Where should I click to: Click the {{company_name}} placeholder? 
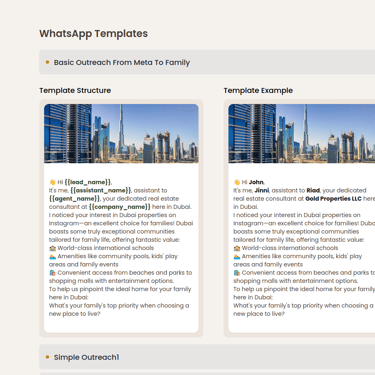click(120, 207)
